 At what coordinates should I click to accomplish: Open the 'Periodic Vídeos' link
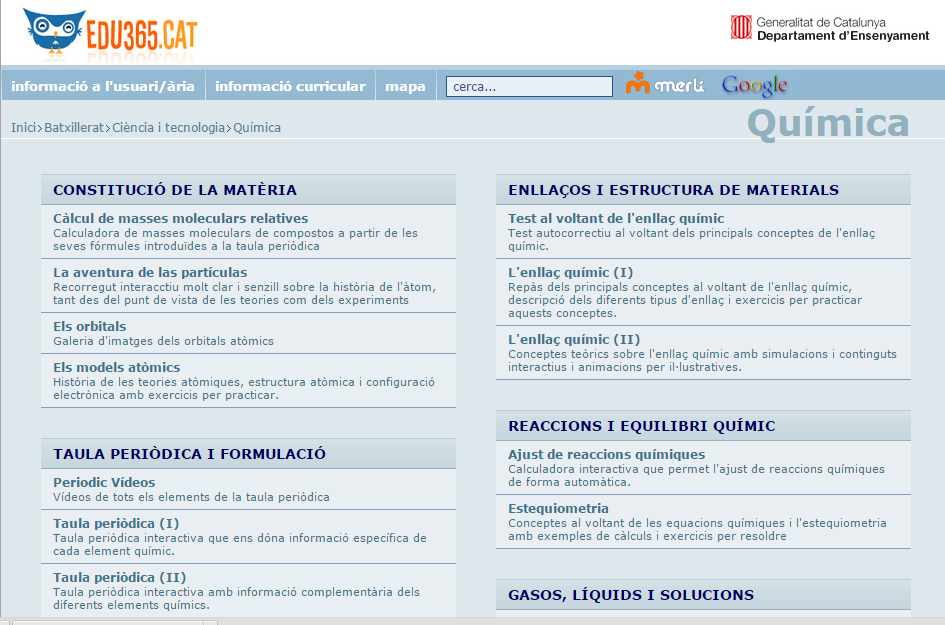point(104,482)
